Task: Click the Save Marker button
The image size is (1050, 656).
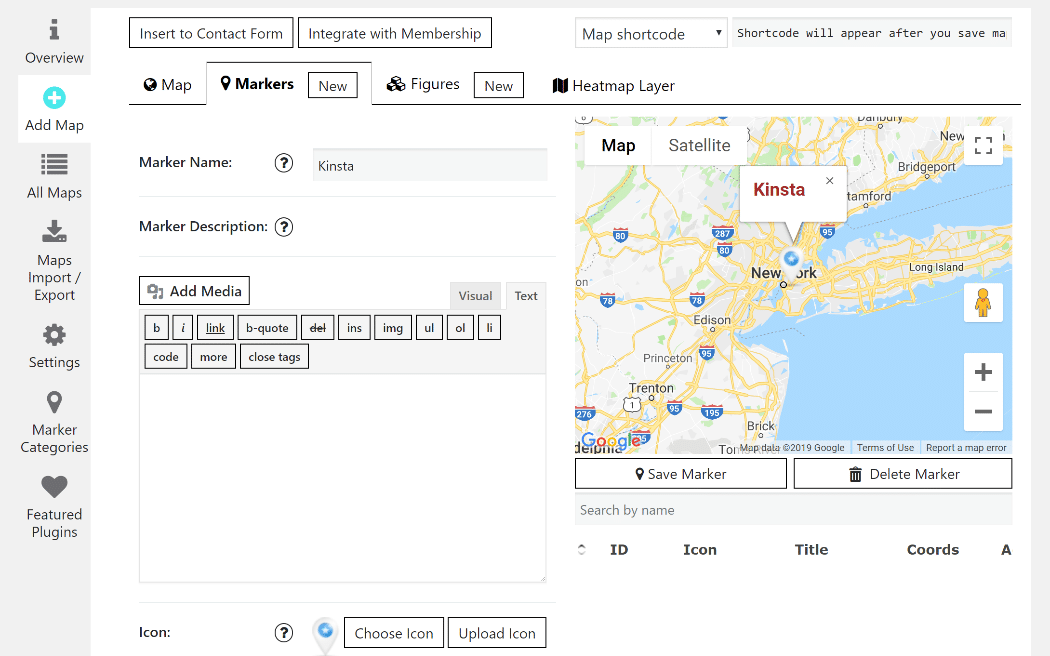Action: pyautogui.click(x=680, y=473)
